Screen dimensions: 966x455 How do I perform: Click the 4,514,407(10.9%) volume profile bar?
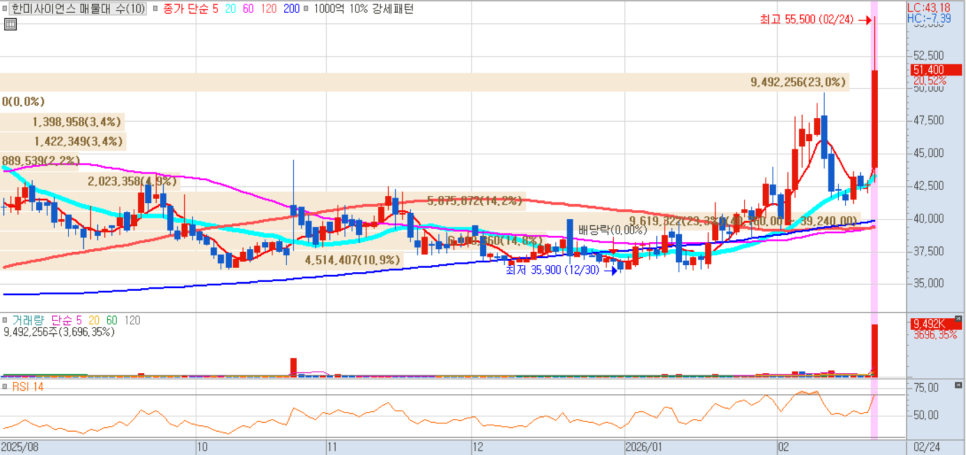click(x=203, y=260)
